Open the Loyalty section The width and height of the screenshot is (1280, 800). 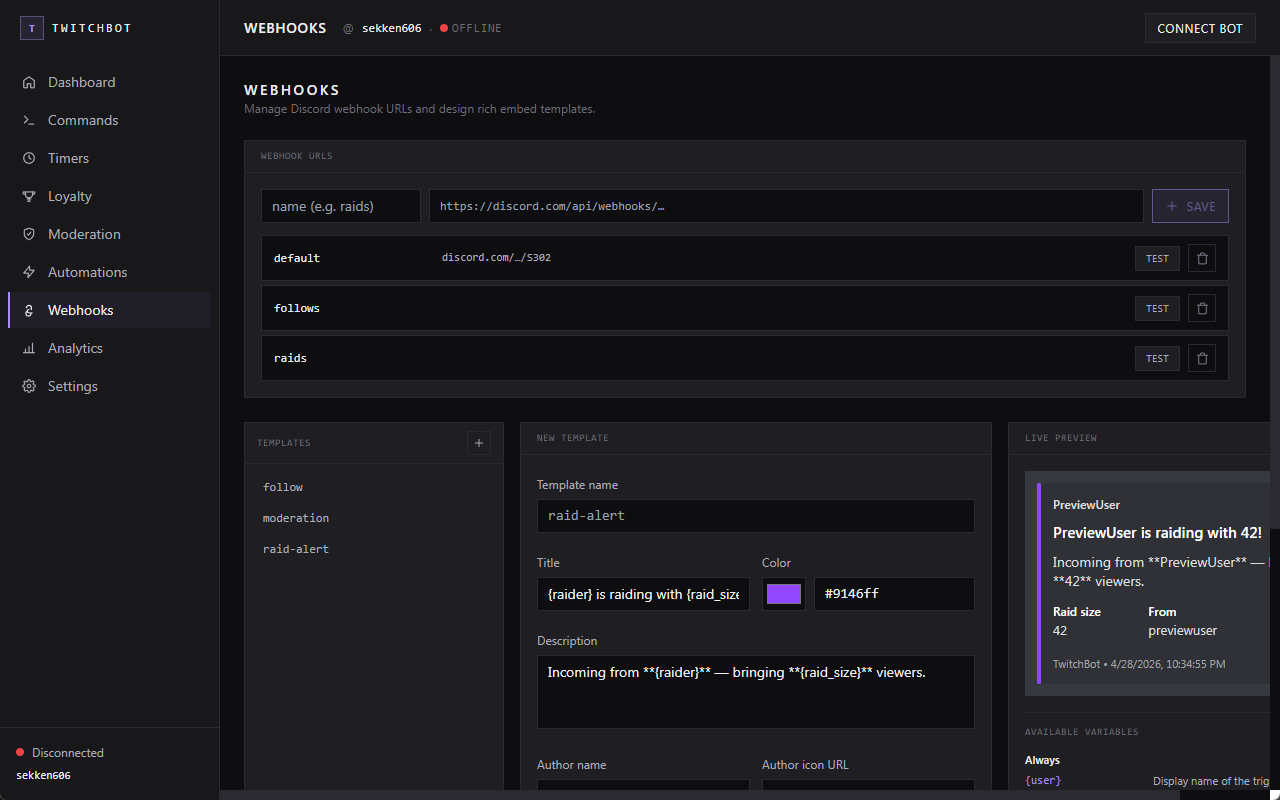(109, 196)
